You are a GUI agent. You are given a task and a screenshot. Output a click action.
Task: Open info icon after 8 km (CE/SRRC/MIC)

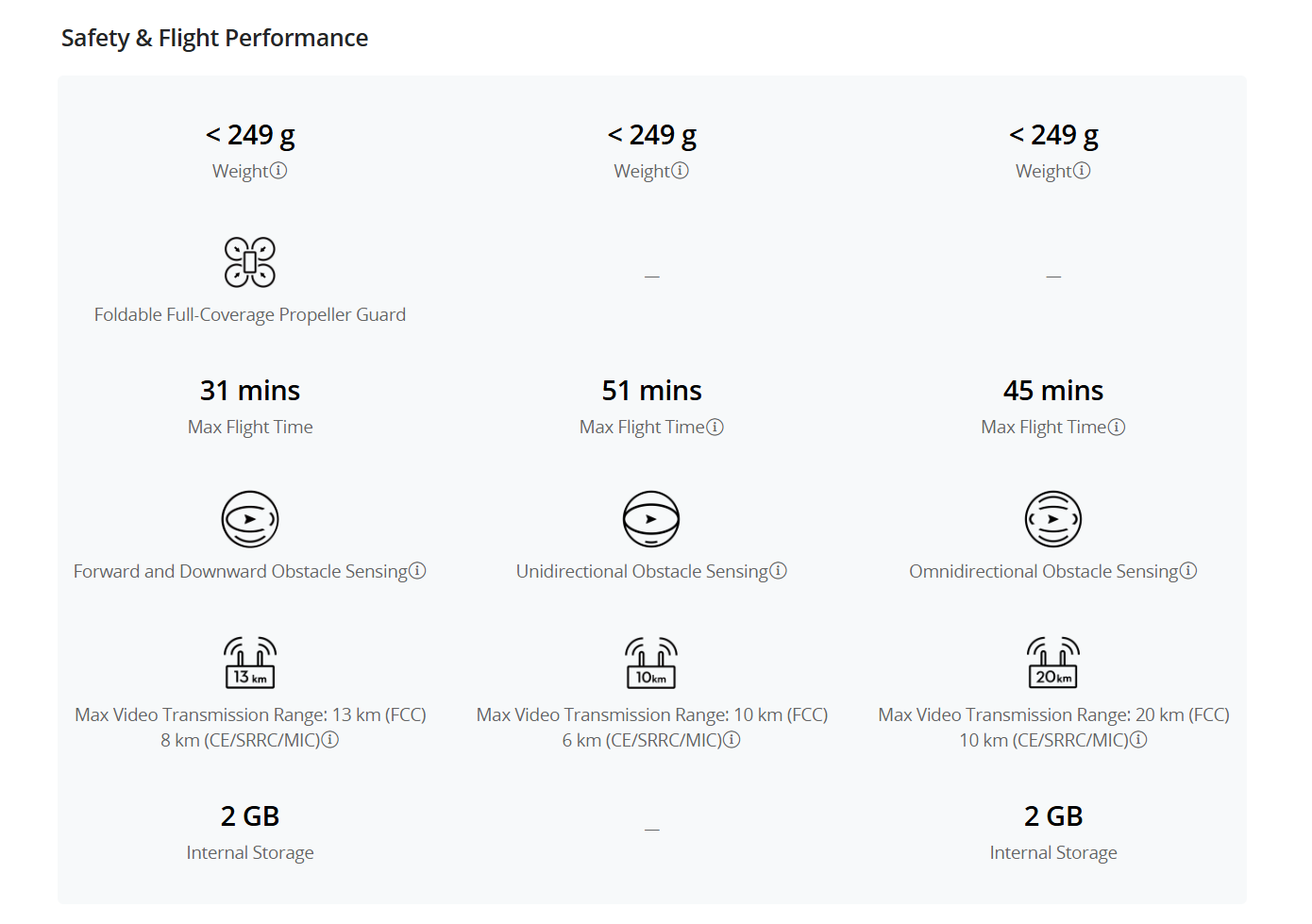330,740
